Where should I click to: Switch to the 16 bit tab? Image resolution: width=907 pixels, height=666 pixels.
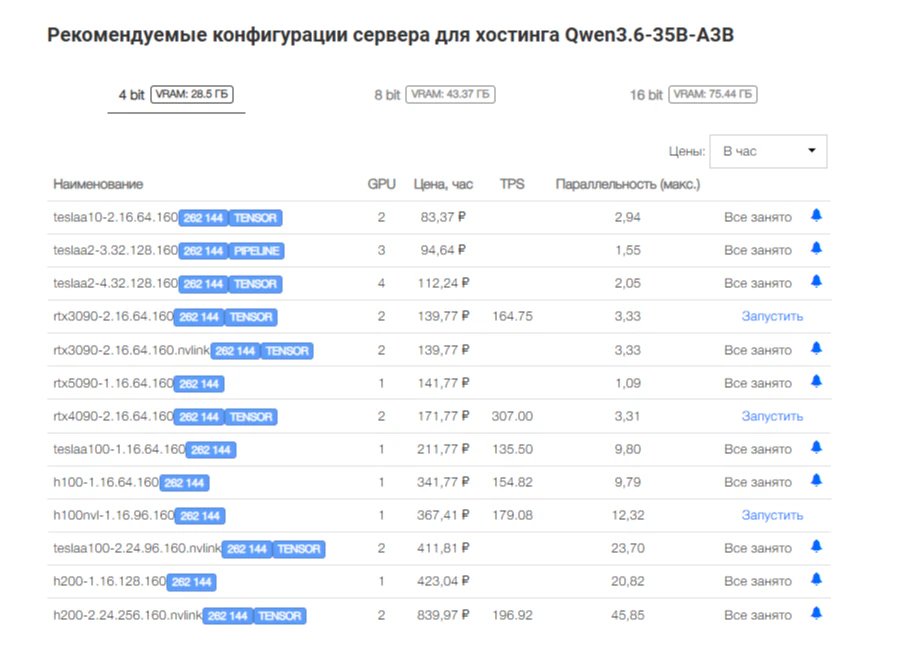(x=693, y=95)
